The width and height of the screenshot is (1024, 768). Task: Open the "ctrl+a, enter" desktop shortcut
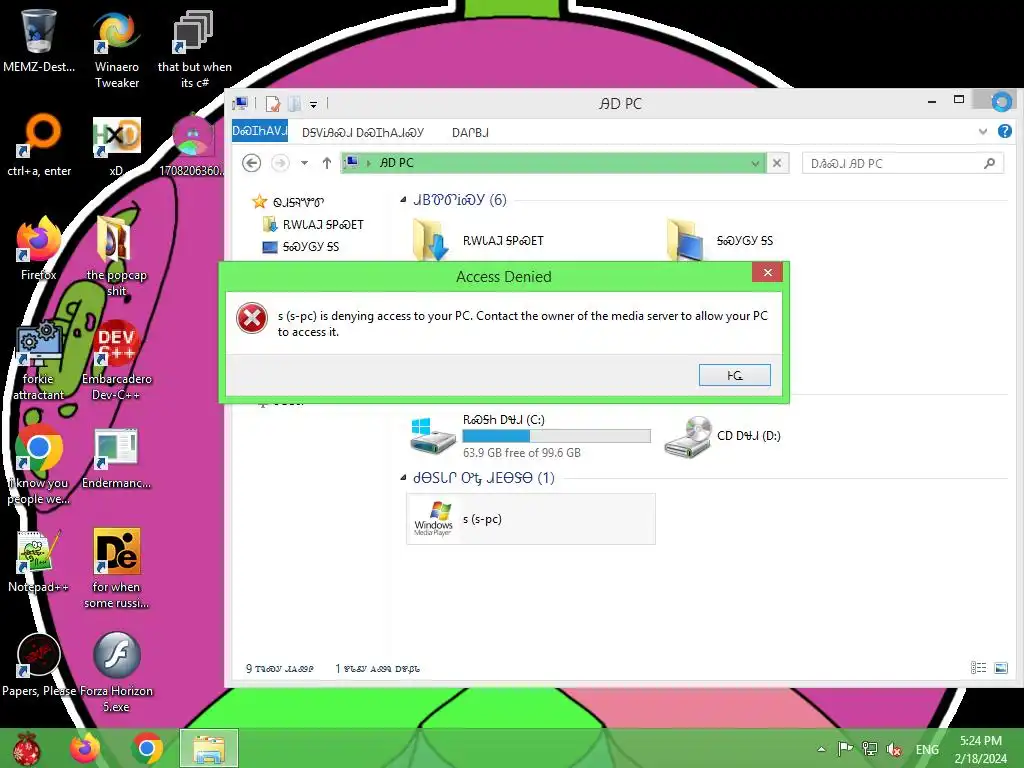tap(39, 145)
